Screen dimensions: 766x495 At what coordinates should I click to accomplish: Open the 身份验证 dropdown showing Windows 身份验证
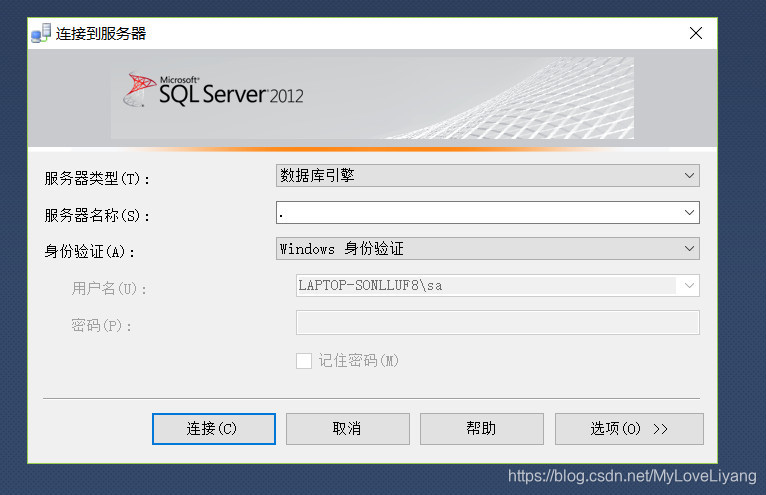[x=488, y=249]
